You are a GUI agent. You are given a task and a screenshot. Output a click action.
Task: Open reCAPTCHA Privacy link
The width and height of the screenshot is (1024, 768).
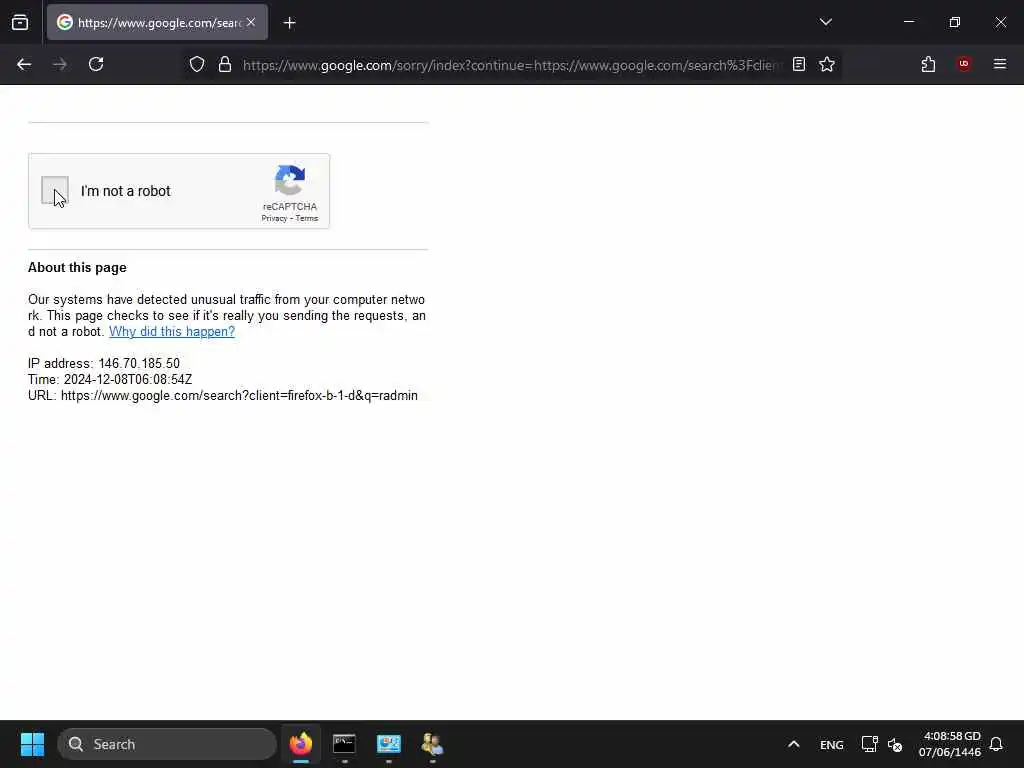274,218
